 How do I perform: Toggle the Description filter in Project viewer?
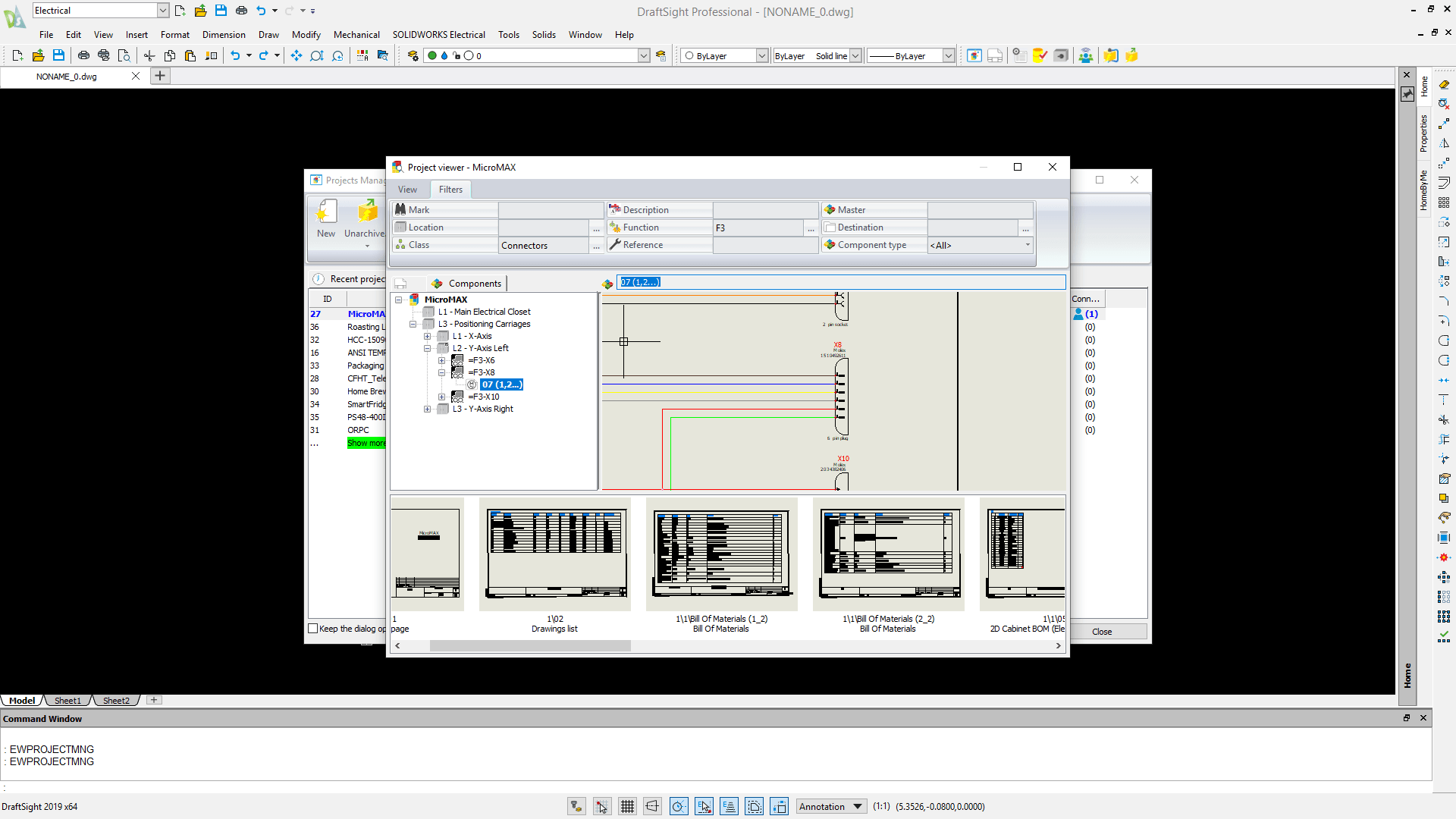(x=614, y=209)
